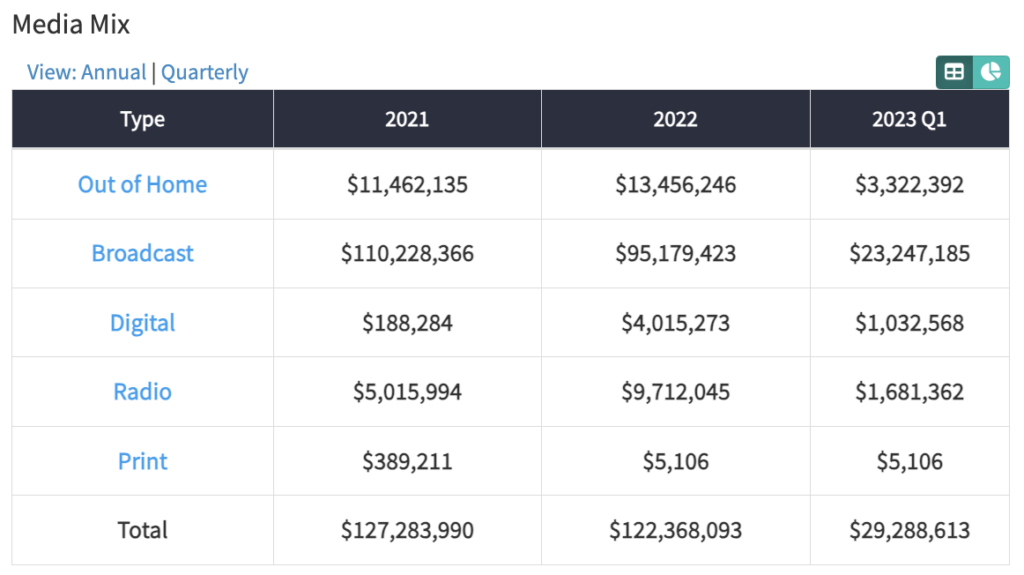Open the Print media type link
1024x575 pixels.
(142, 461)
